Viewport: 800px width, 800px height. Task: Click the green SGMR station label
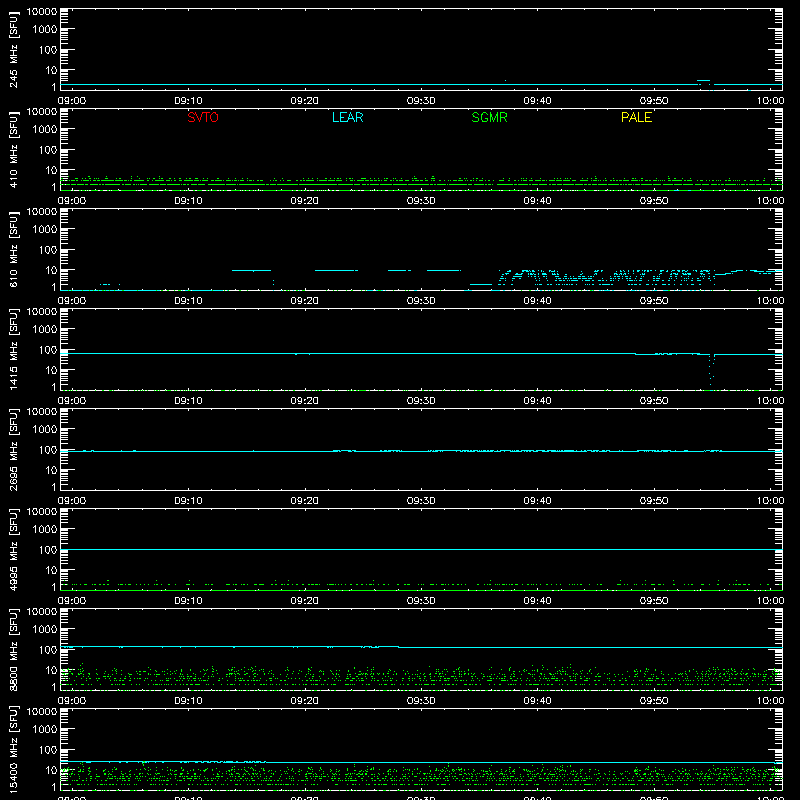click(489, 117)
